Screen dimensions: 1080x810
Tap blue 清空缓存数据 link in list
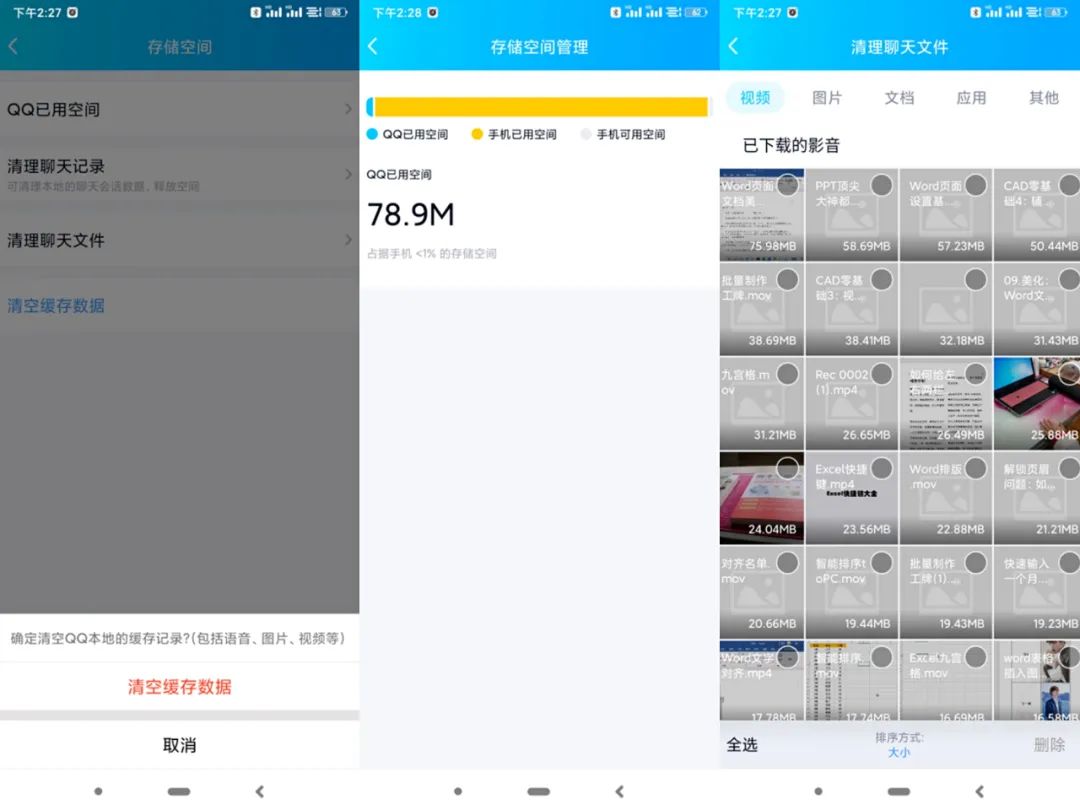tap(56, 306)
